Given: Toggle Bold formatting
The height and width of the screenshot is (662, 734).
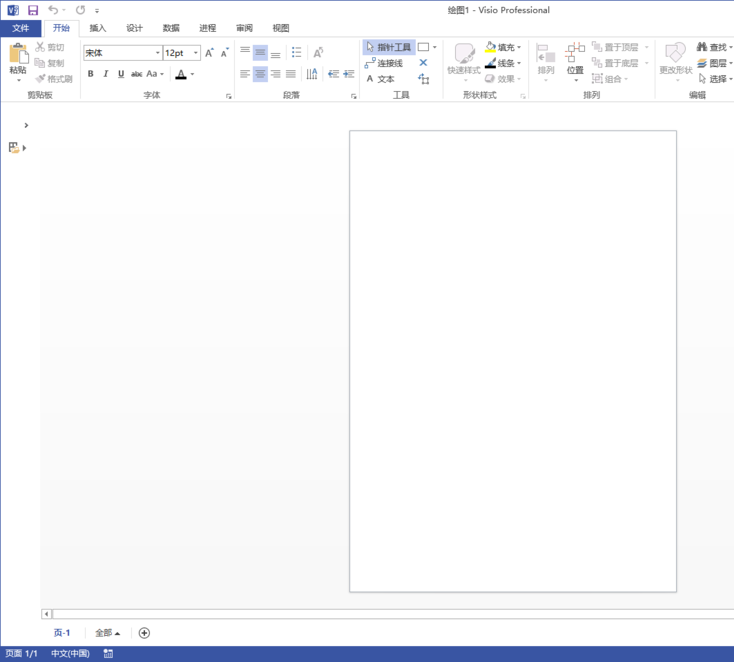Looking at the screenshot, I should (x=90, y=74).
